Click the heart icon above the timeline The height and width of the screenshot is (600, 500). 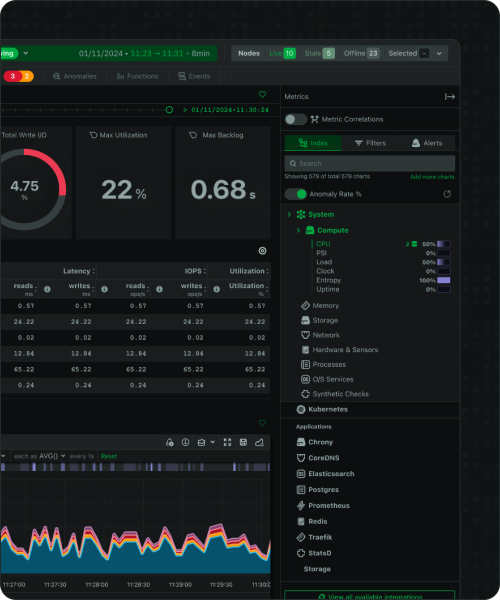tap(262, 94)
